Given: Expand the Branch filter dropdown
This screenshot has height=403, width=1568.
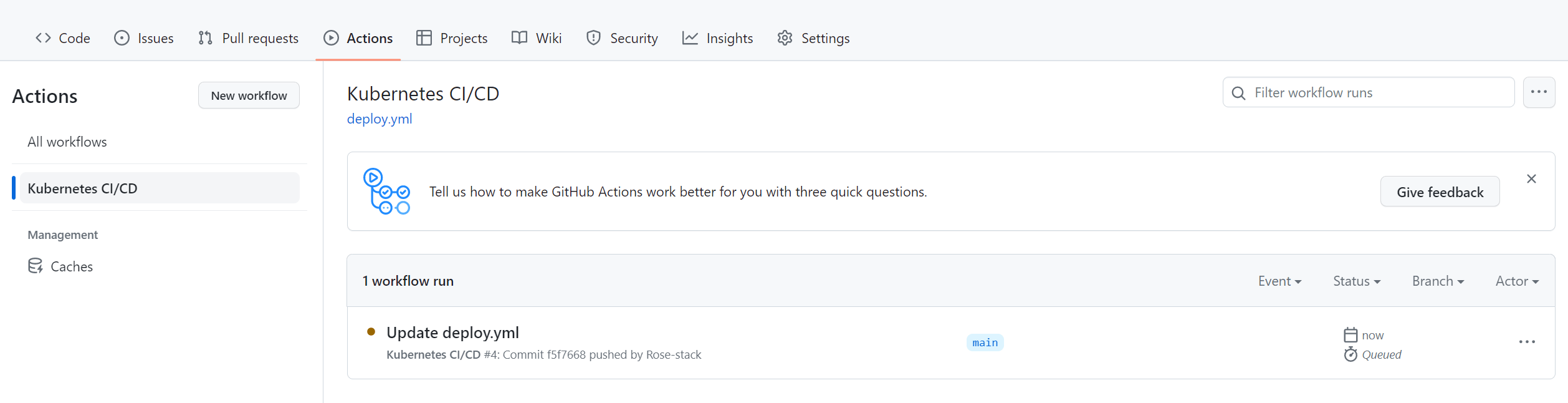Looking at the screenshot, I should tap(1437, 281).
